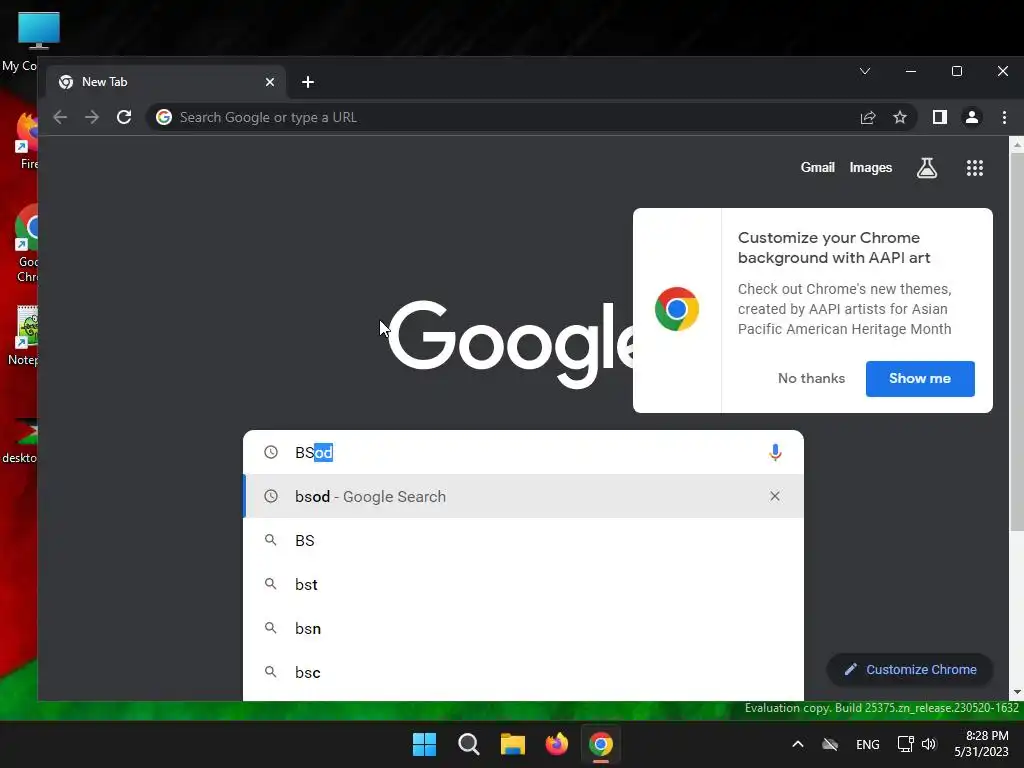Remove the bsod history suggestion
Viewport: 1024px width, 768px height.
[775, 496]
